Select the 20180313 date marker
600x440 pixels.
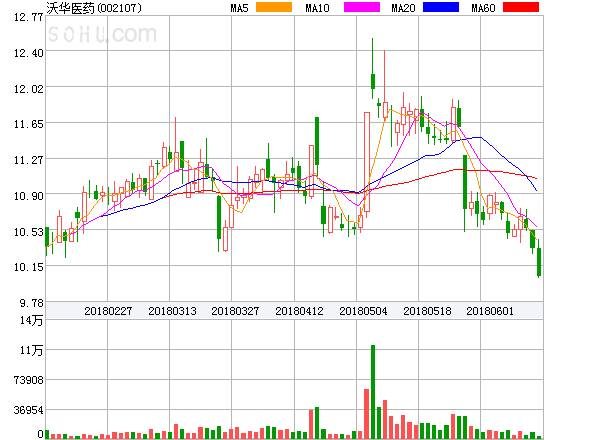click(172, 311)
